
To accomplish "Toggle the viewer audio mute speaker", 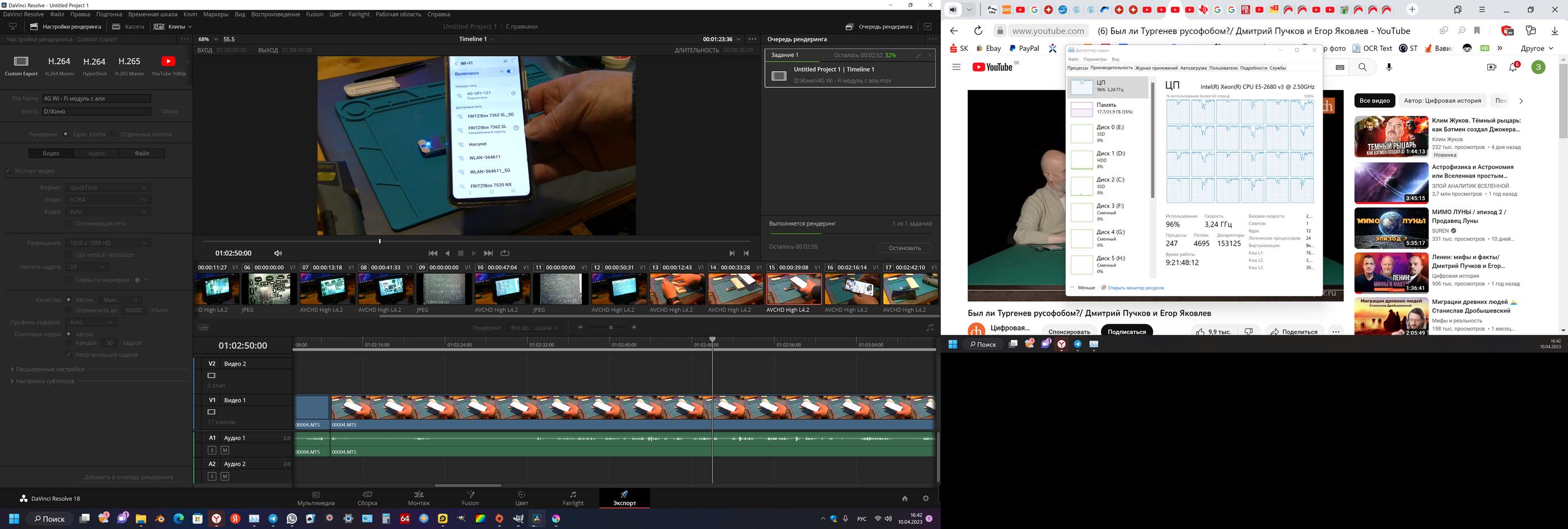I will [x=278, y=253].
